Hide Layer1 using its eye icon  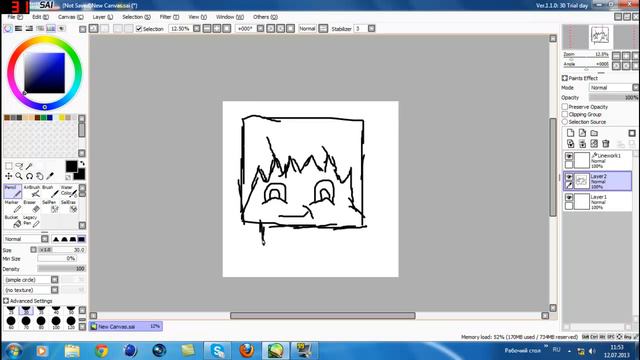coord(569,197)
